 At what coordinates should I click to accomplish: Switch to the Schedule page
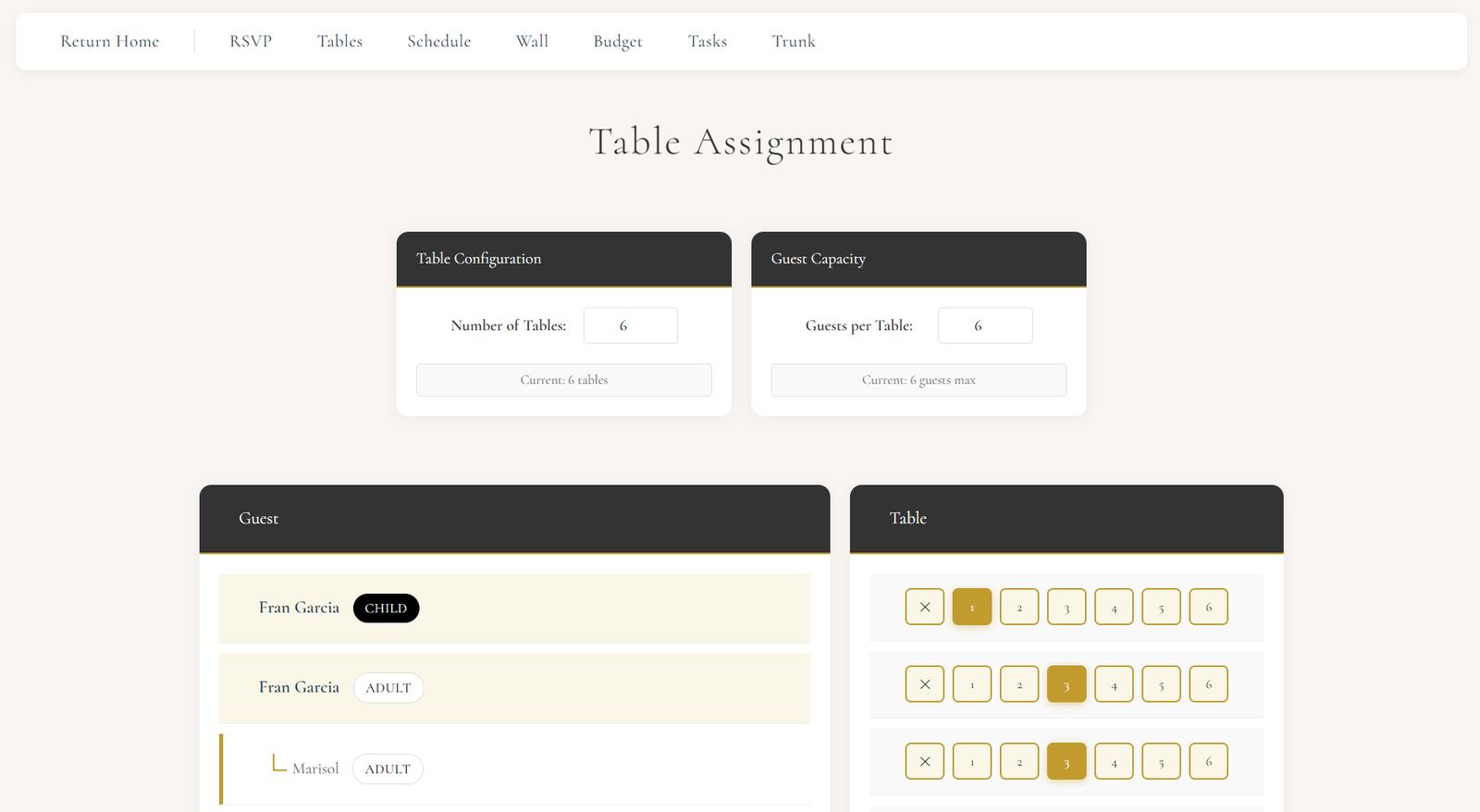[438, 42]
